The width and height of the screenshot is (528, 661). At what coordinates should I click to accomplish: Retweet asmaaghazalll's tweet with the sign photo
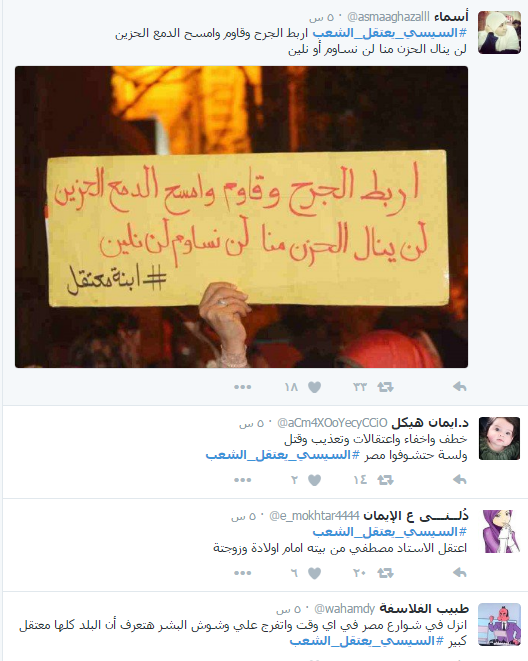coord(385,387)
